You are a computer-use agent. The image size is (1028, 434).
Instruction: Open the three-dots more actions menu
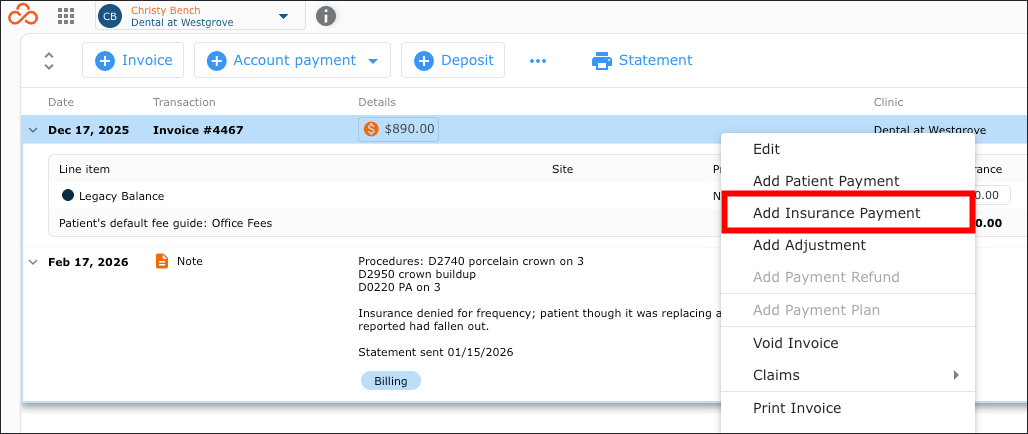538,60
